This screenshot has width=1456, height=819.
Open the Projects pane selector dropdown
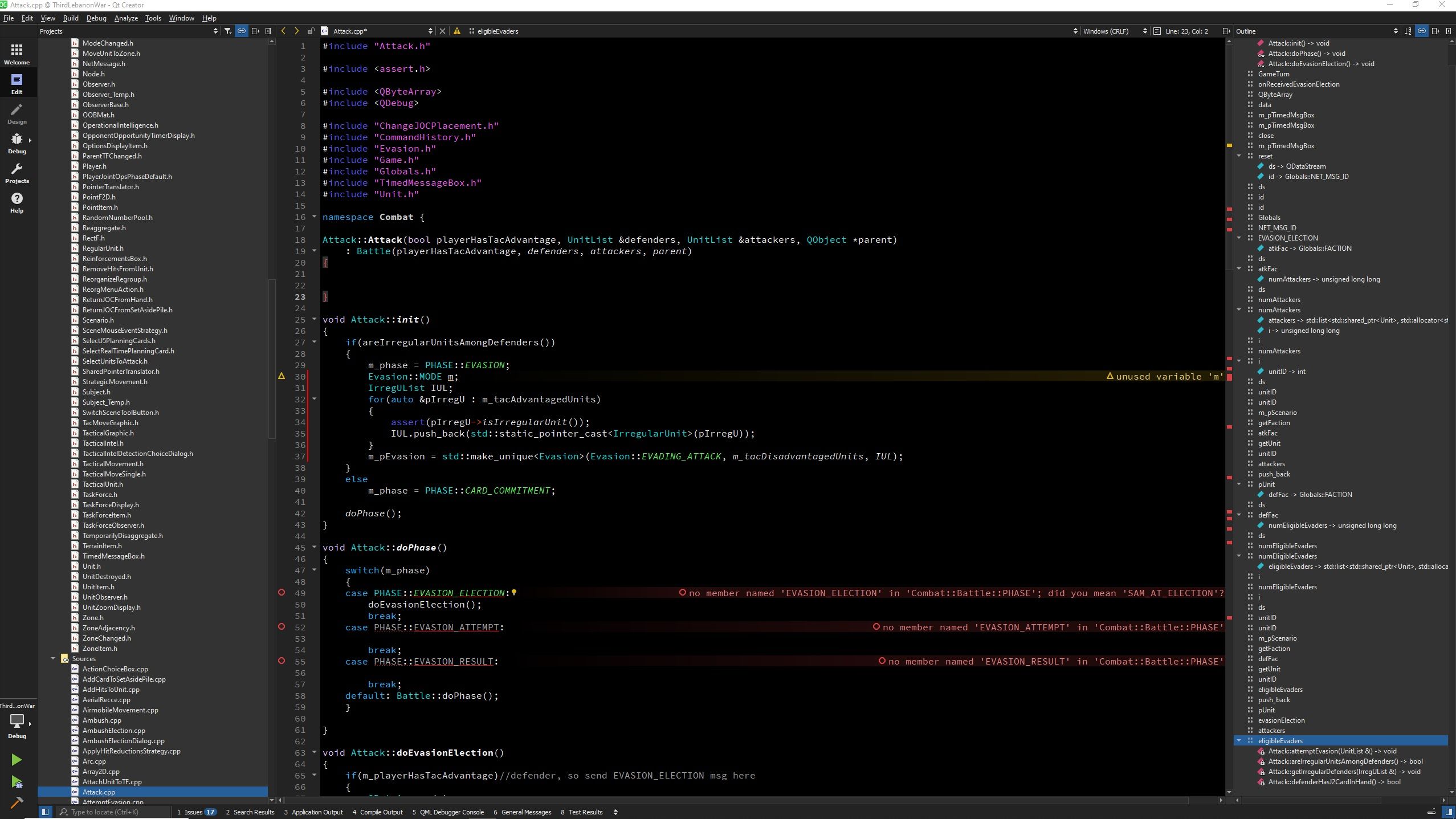[x=129, y=31]
